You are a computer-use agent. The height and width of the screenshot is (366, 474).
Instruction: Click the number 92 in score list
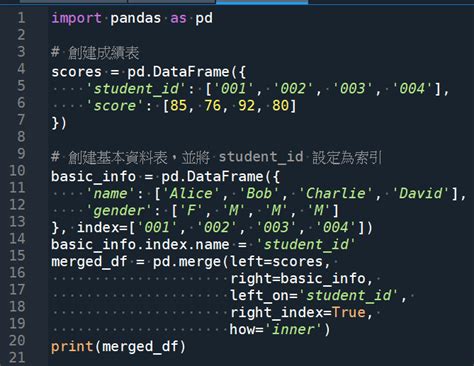pyautogui.click(x=246, y=106)
